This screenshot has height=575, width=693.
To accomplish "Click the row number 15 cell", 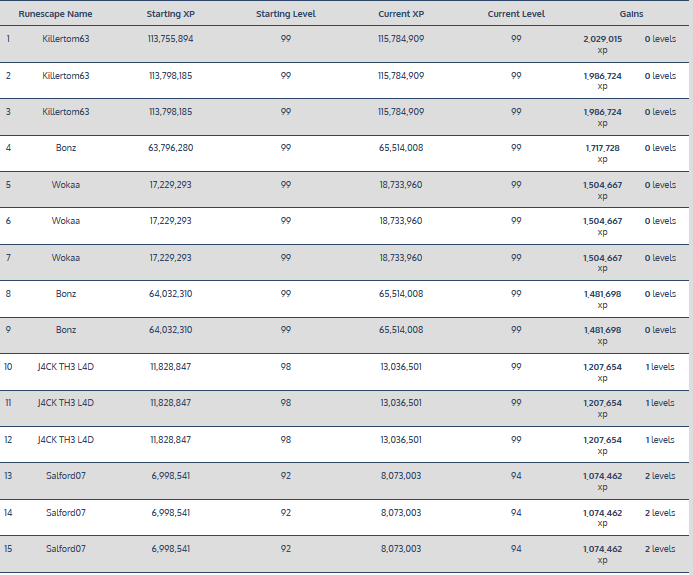I will tap(9, 549).
